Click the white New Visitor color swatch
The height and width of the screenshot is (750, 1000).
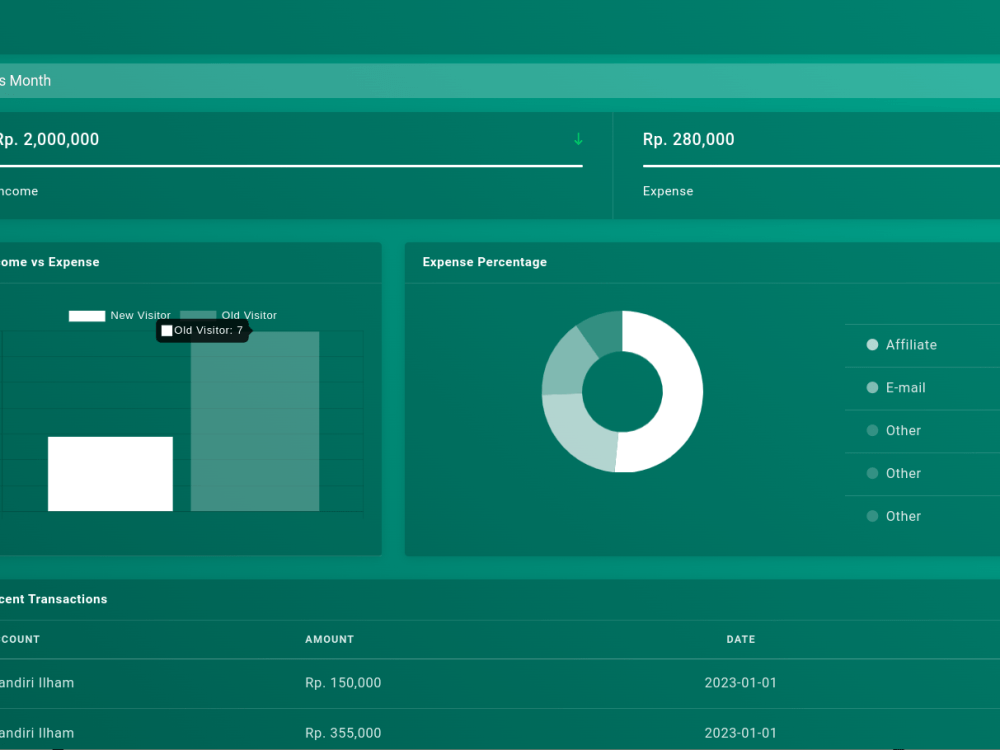[x=87, y=315]
